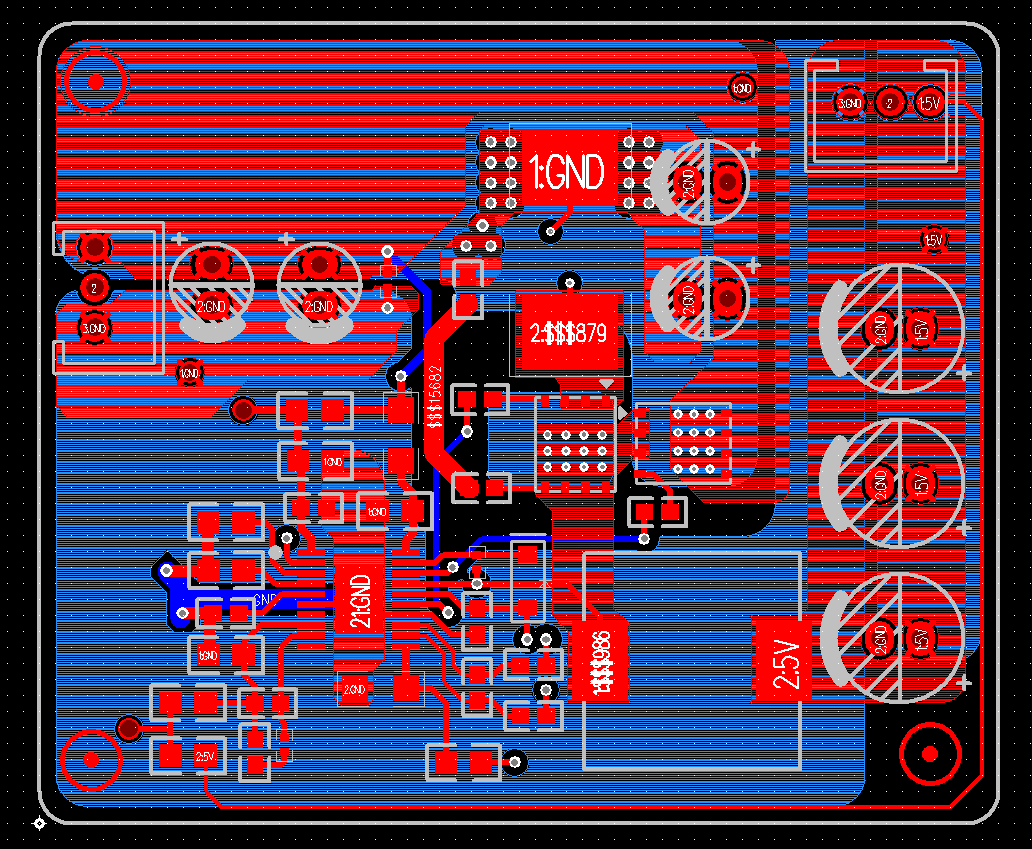Select the 2:GND pad of the middle large capacitor
The image size is (1032, 849).
(880, 484)
